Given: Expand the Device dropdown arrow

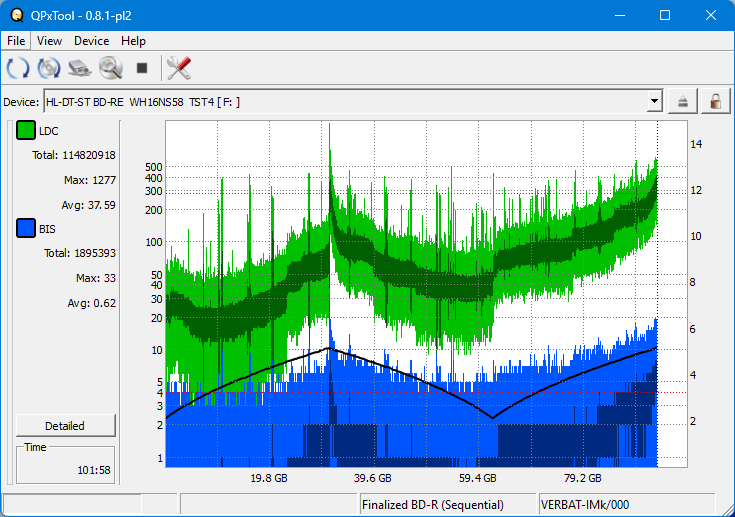Looking at the screenshot, I should pos(654,101).
